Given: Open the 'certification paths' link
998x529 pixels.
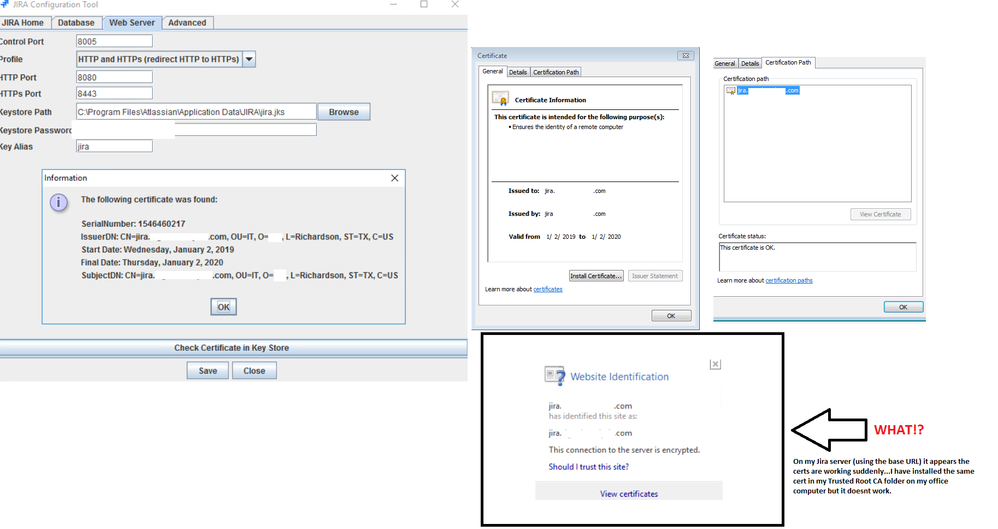Looking at the screenshot, I should (x=789, y=281).
